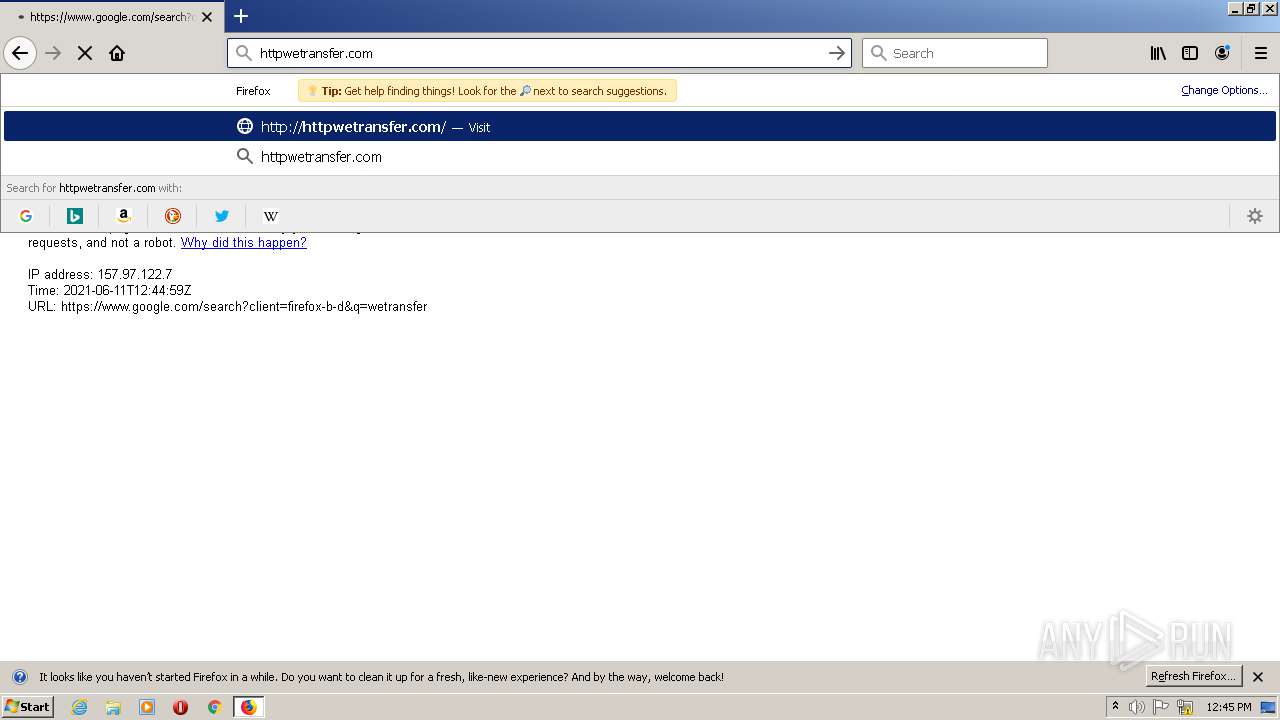
Task: Click the URL google.com/search text line
Action: pos(228,306)
